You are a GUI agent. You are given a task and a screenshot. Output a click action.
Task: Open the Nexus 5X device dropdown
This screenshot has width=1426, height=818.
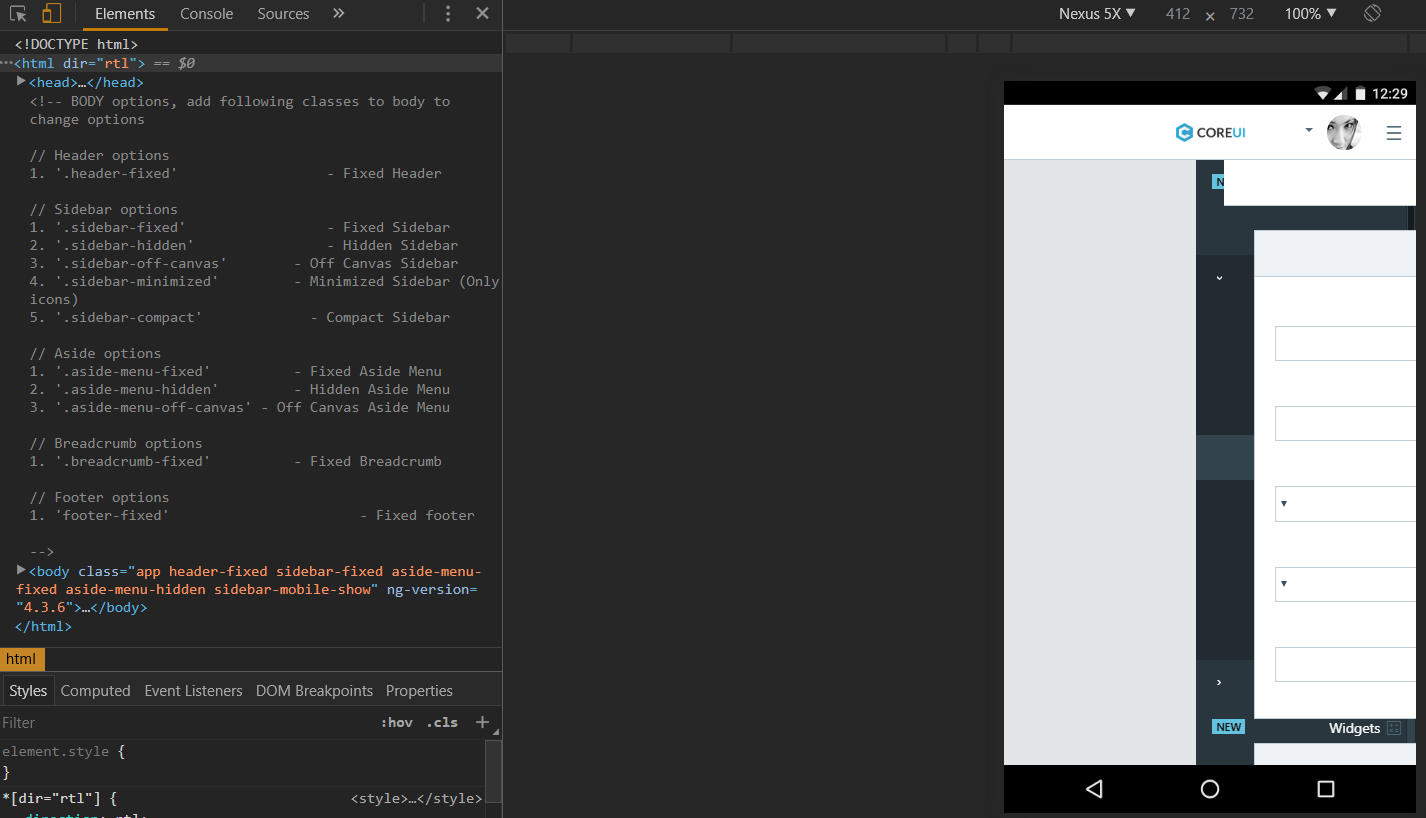(1097, 14)
